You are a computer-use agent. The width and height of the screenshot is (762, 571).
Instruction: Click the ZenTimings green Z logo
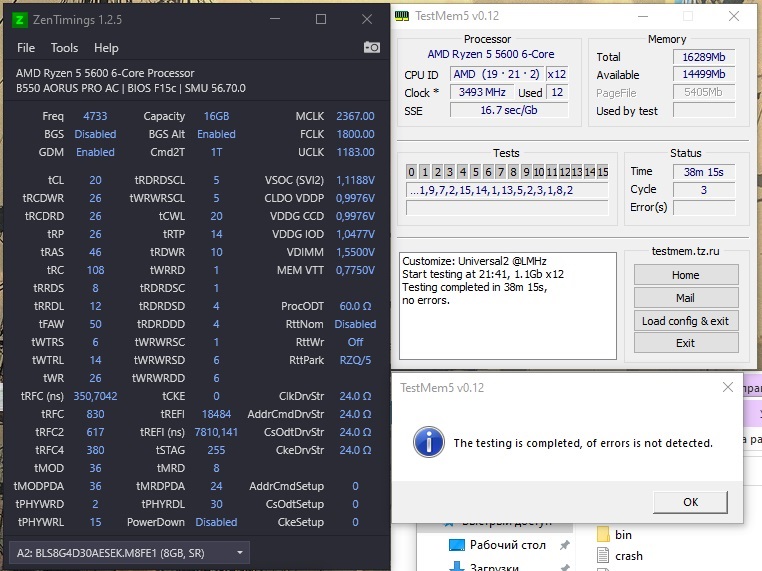[19, 20]
